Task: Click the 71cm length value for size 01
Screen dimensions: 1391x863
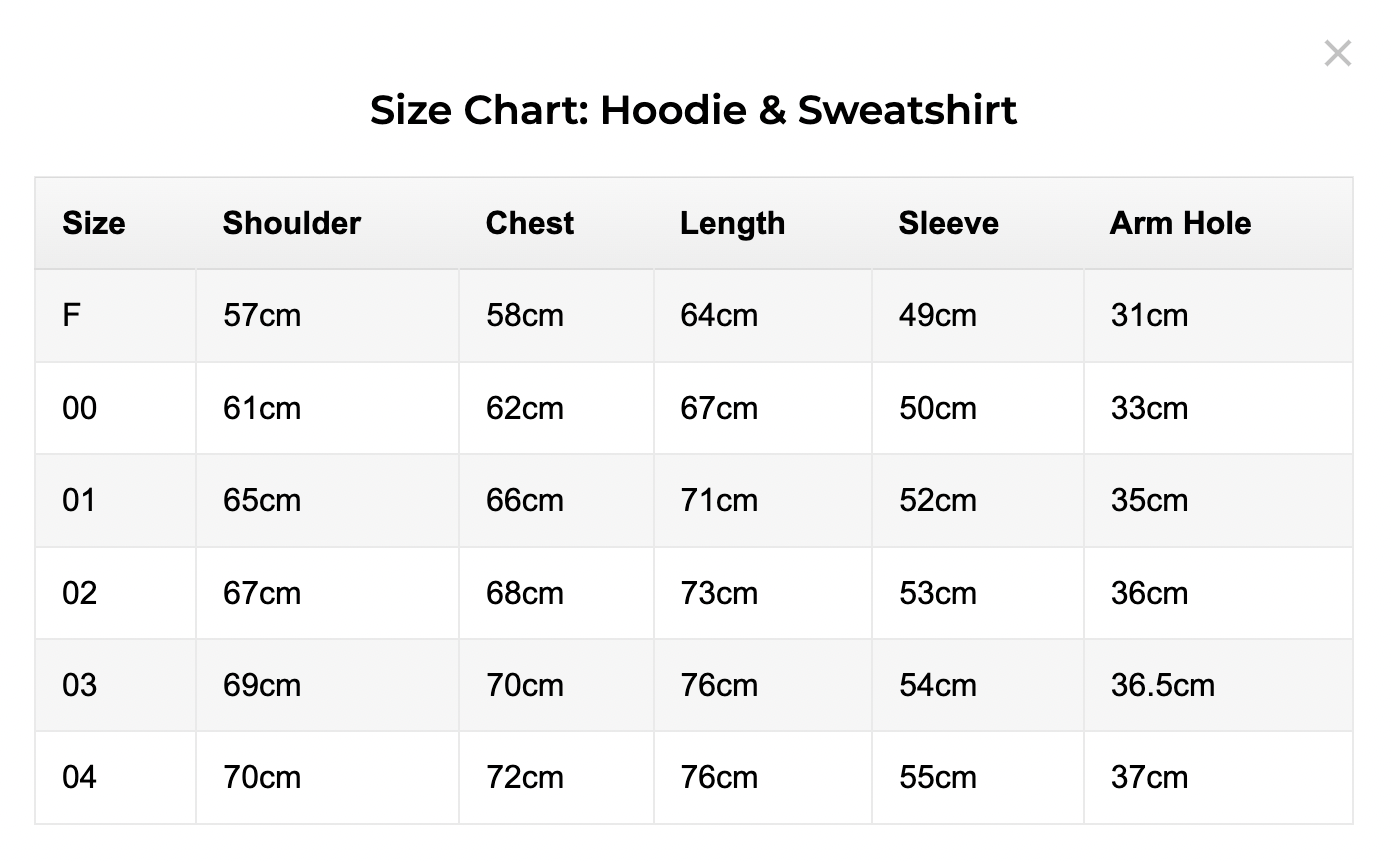Action: tap(719, 500)
